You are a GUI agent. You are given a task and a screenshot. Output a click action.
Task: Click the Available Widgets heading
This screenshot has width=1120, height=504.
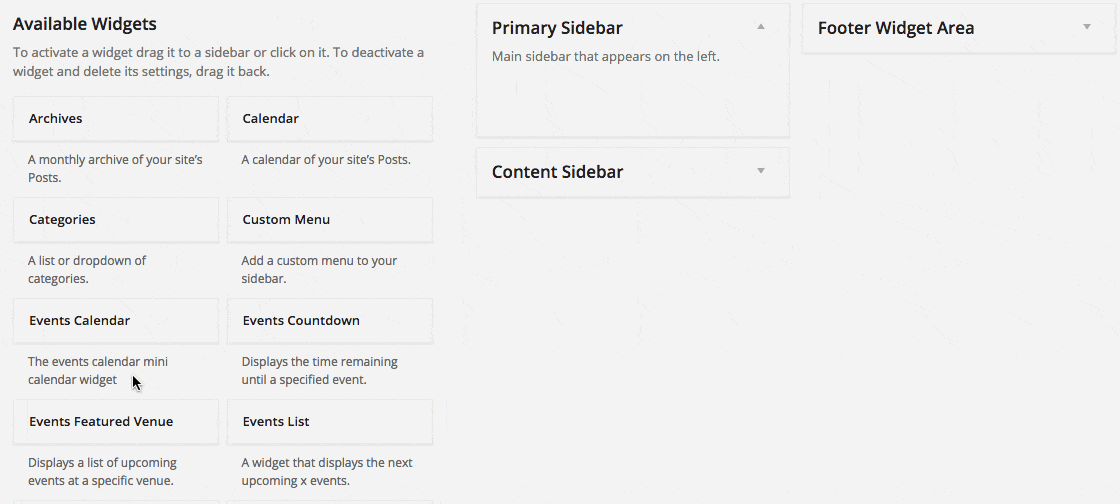tap(84, 24)
